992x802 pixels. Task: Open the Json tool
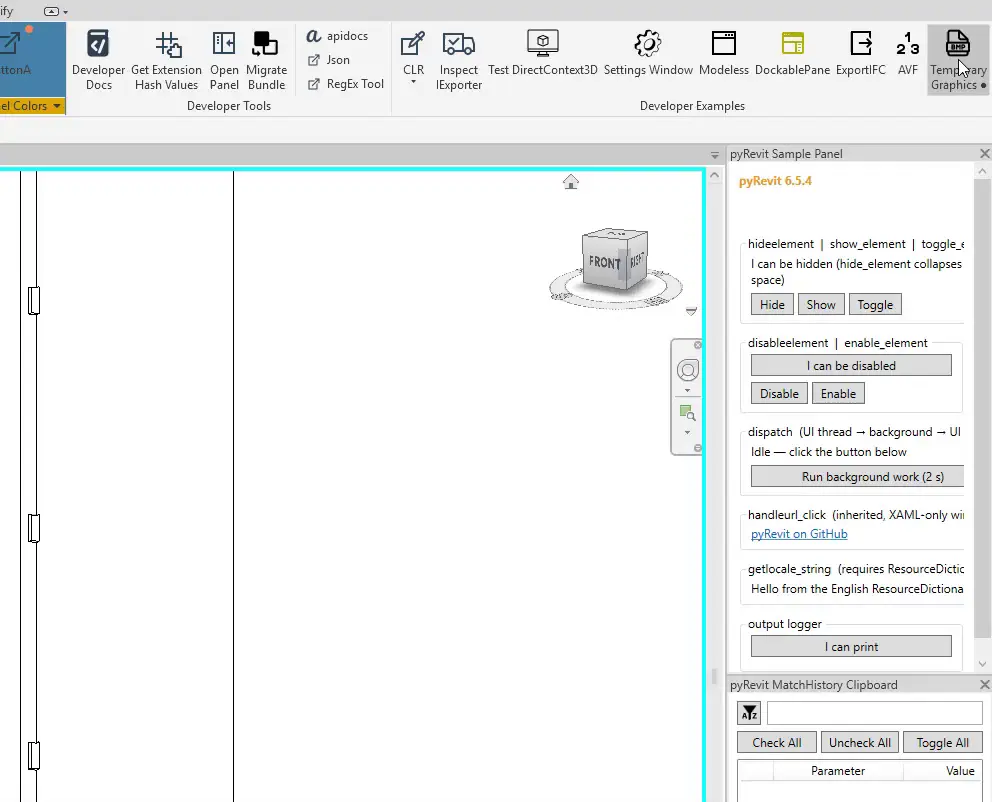(329, 60)
